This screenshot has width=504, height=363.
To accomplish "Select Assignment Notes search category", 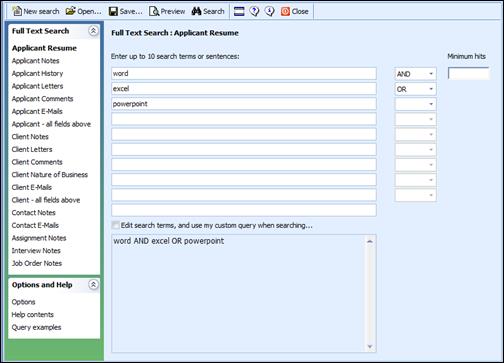I will (39, 238).
